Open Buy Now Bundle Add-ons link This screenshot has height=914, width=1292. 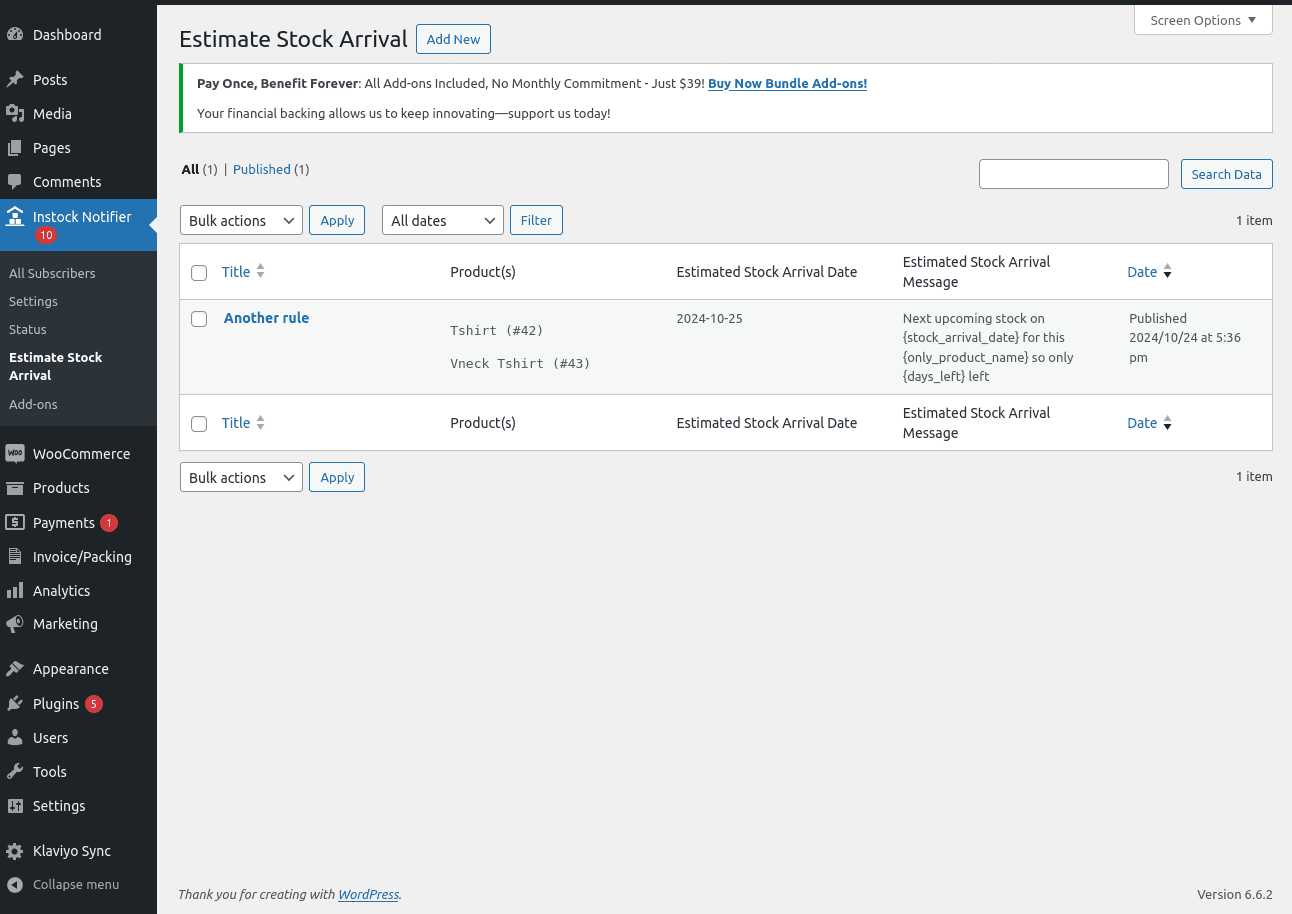[787, 84]
